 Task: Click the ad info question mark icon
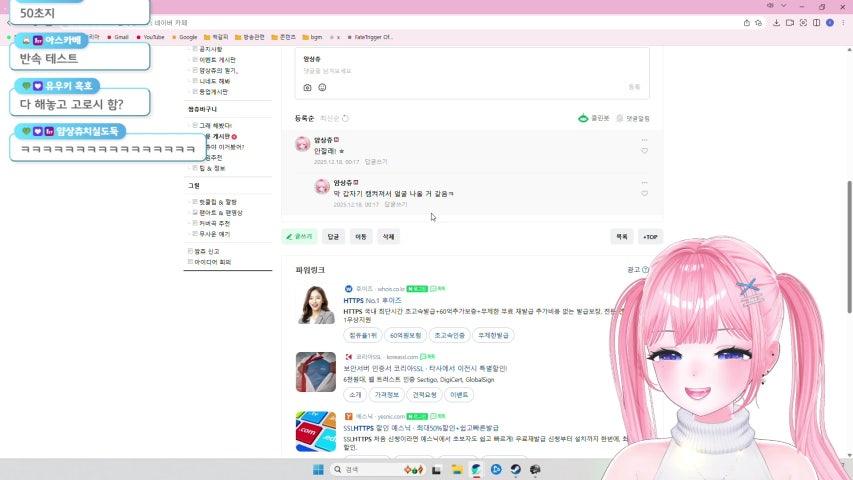point(645,269)
